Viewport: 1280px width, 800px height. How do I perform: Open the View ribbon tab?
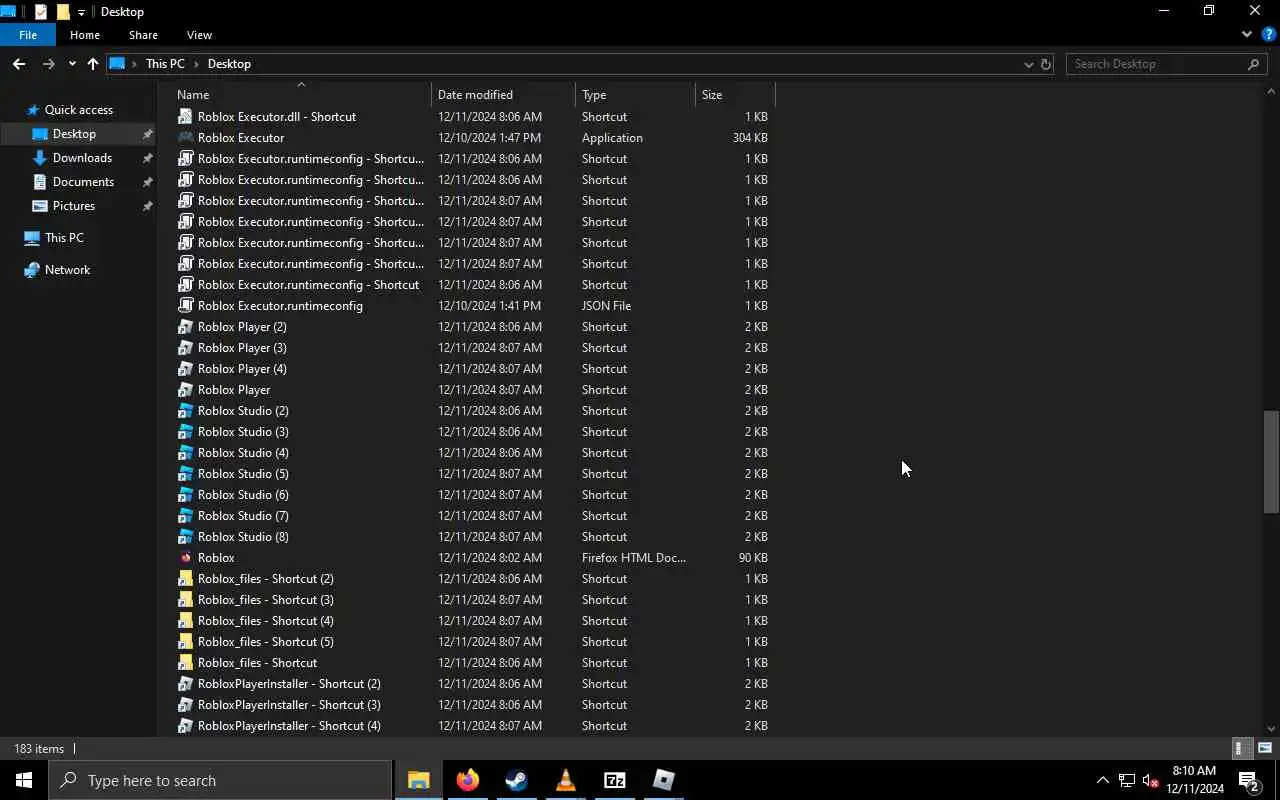click(x=199, y=35)
